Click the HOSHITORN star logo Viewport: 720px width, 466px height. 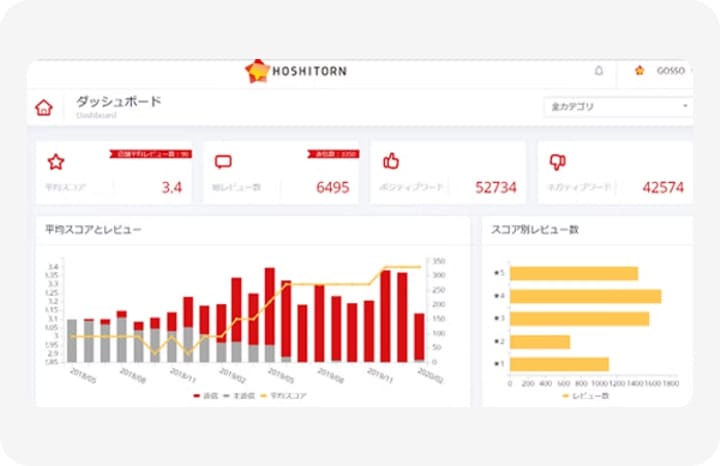click(257, 71)
